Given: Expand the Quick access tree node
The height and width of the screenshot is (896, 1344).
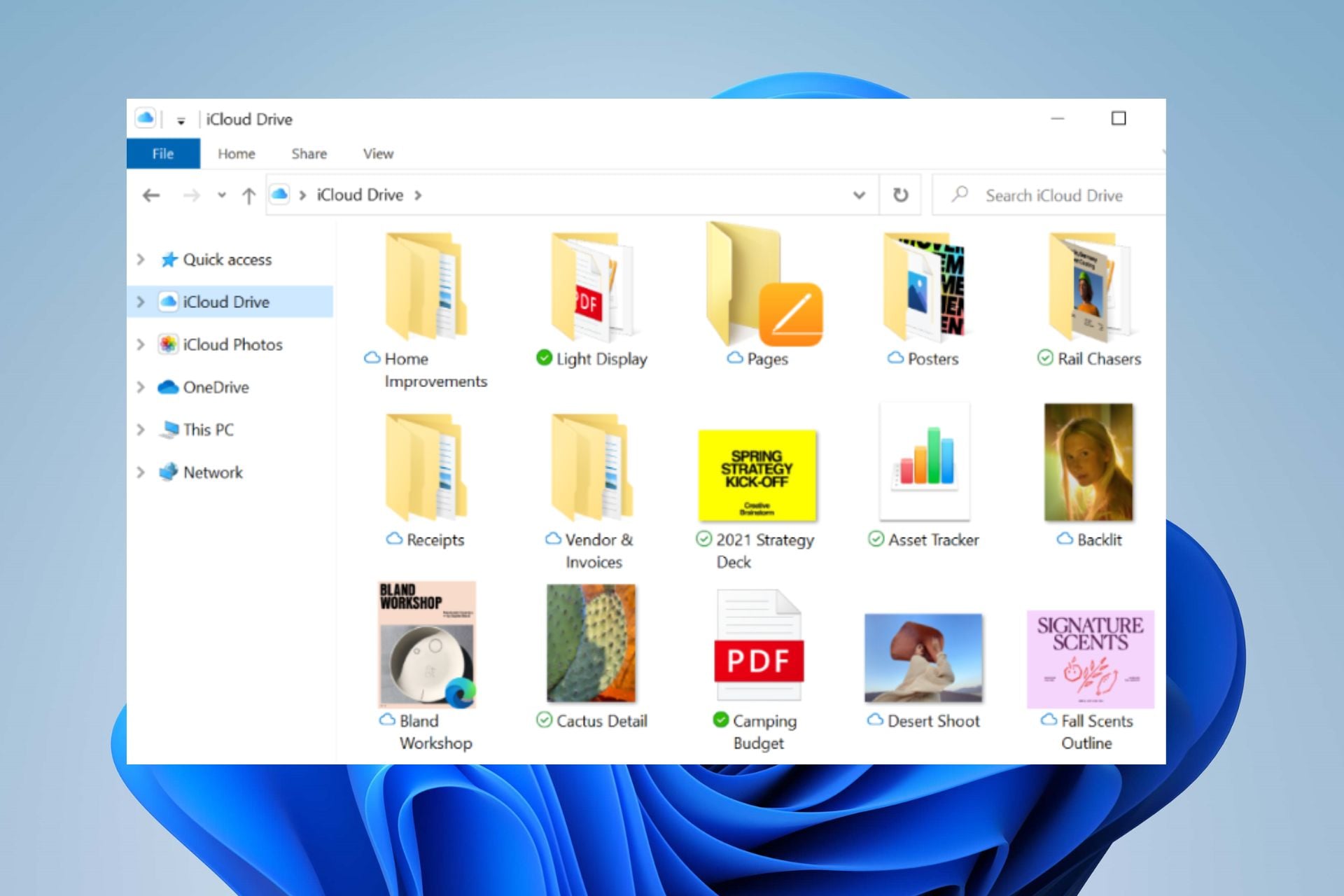Looking at the screenshot, I should [x=141, y=260].
